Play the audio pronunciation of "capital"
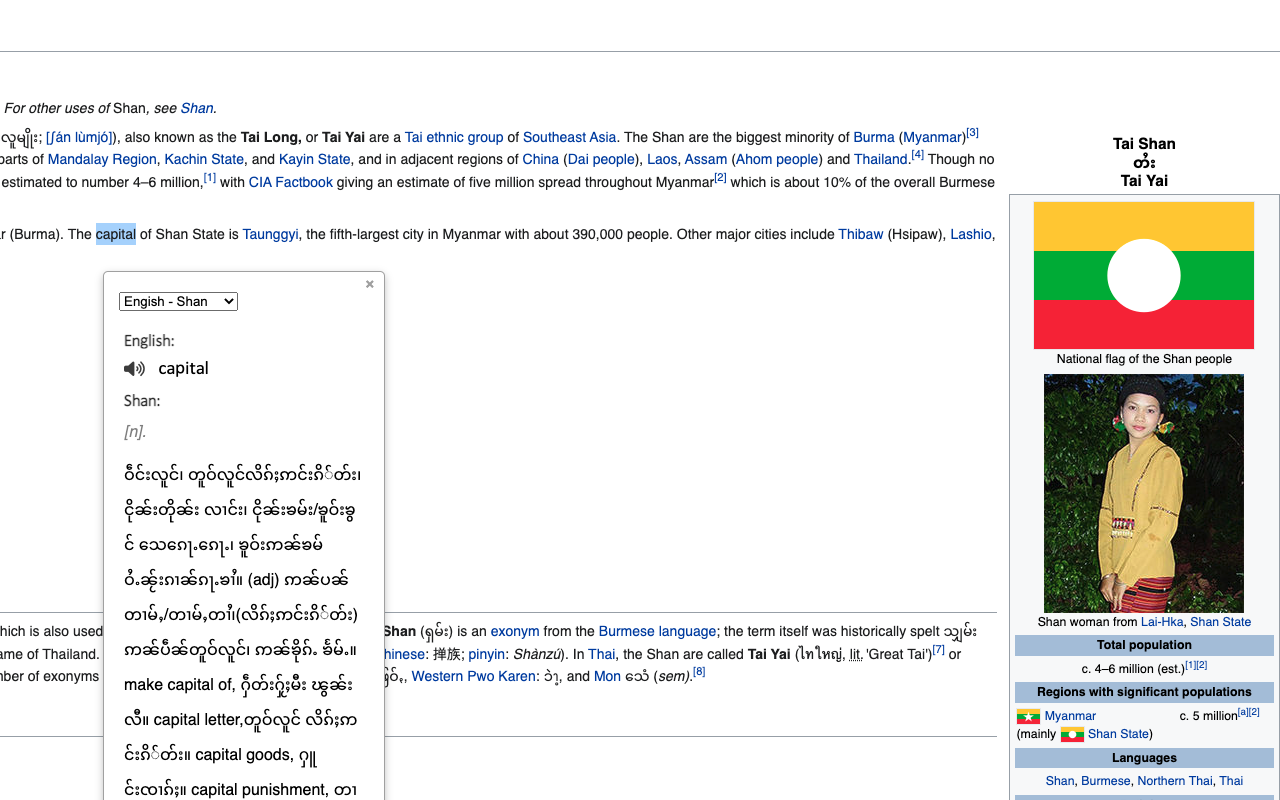Screen dimensions: 1280x800 click(x=134, y=368)
